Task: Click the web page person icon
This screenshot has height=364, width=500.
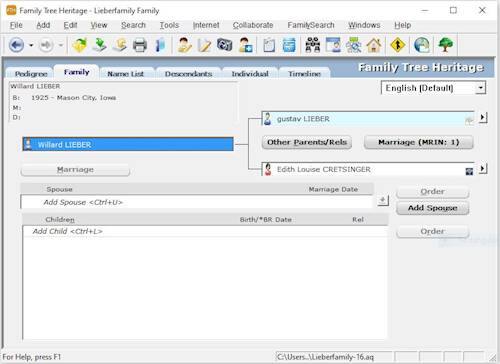Action: point(333,45)
